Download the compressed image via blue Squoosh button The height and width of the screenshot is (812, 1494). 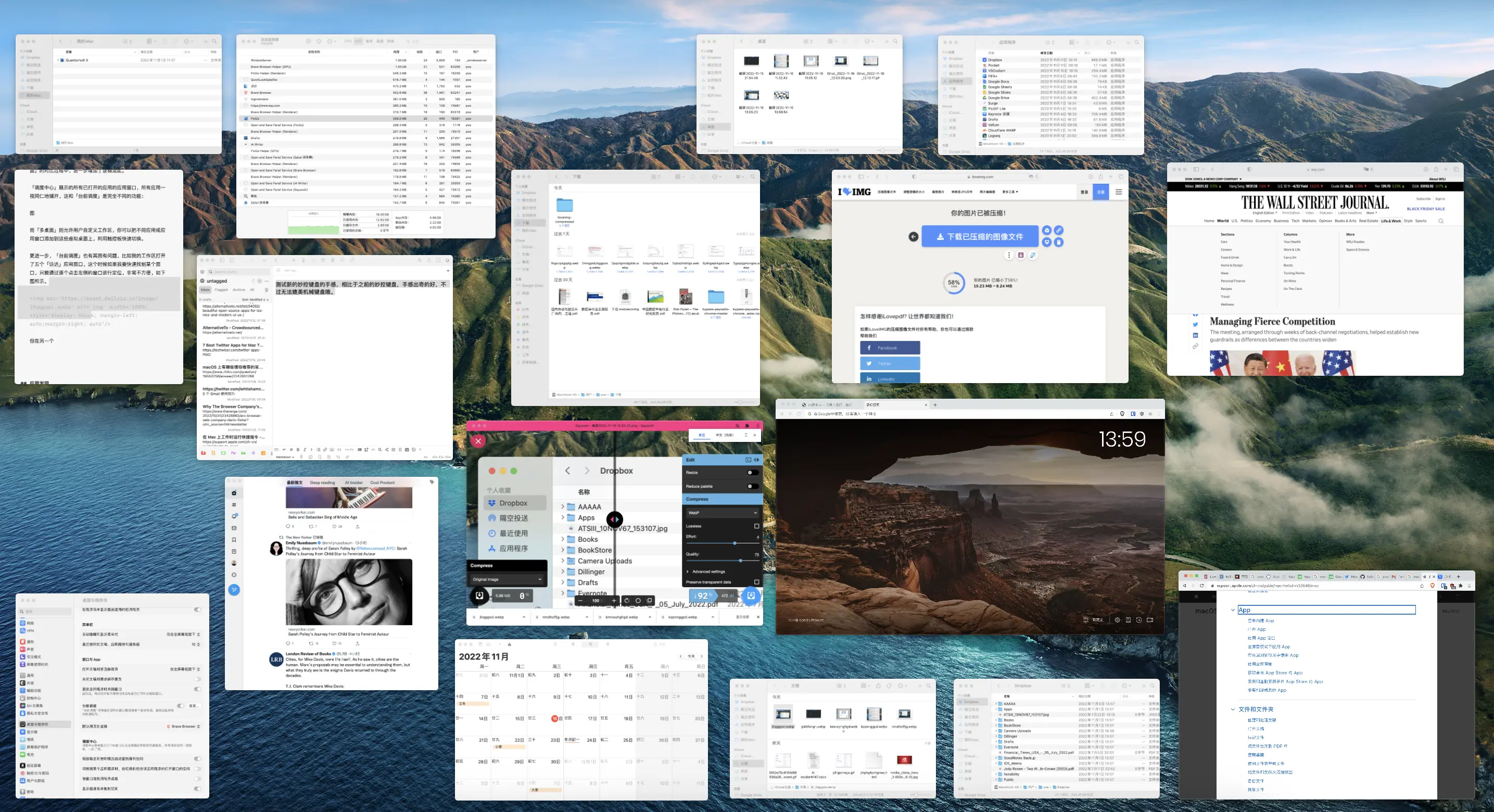click(x=751, y=595)
